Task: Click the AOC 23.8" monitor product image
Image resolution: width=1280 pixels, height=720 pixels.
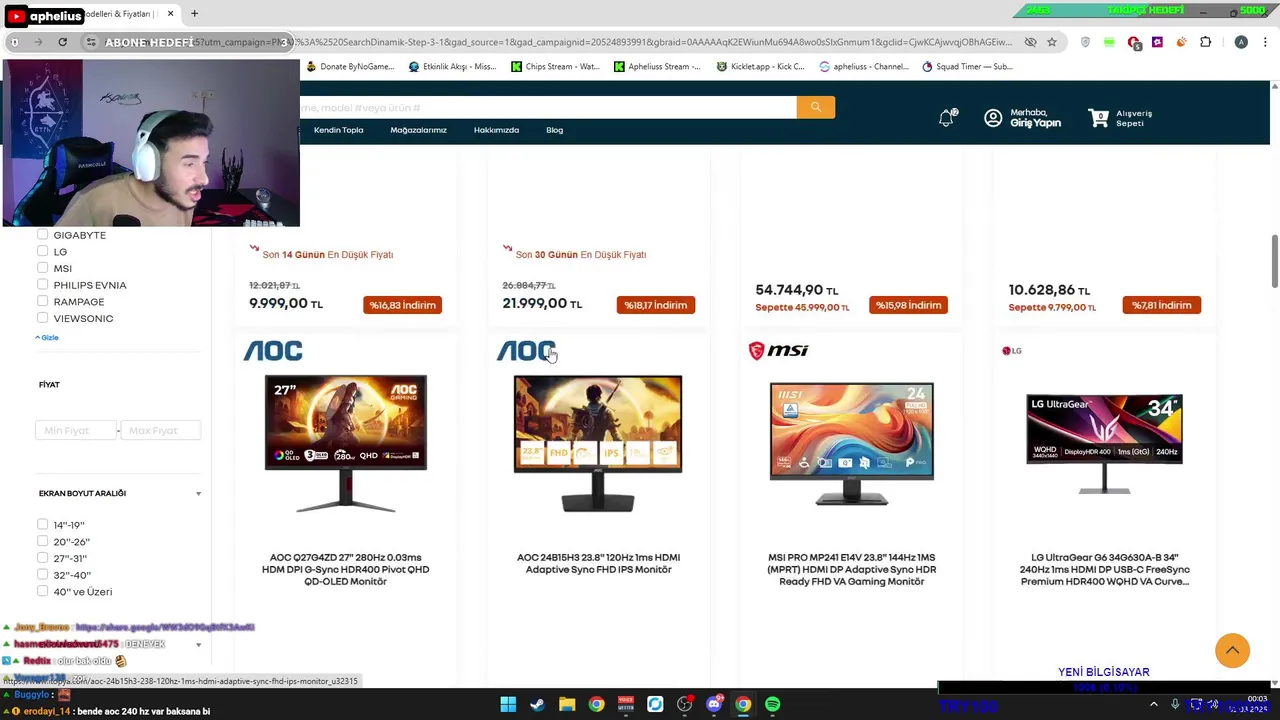Action: [598, 444]
